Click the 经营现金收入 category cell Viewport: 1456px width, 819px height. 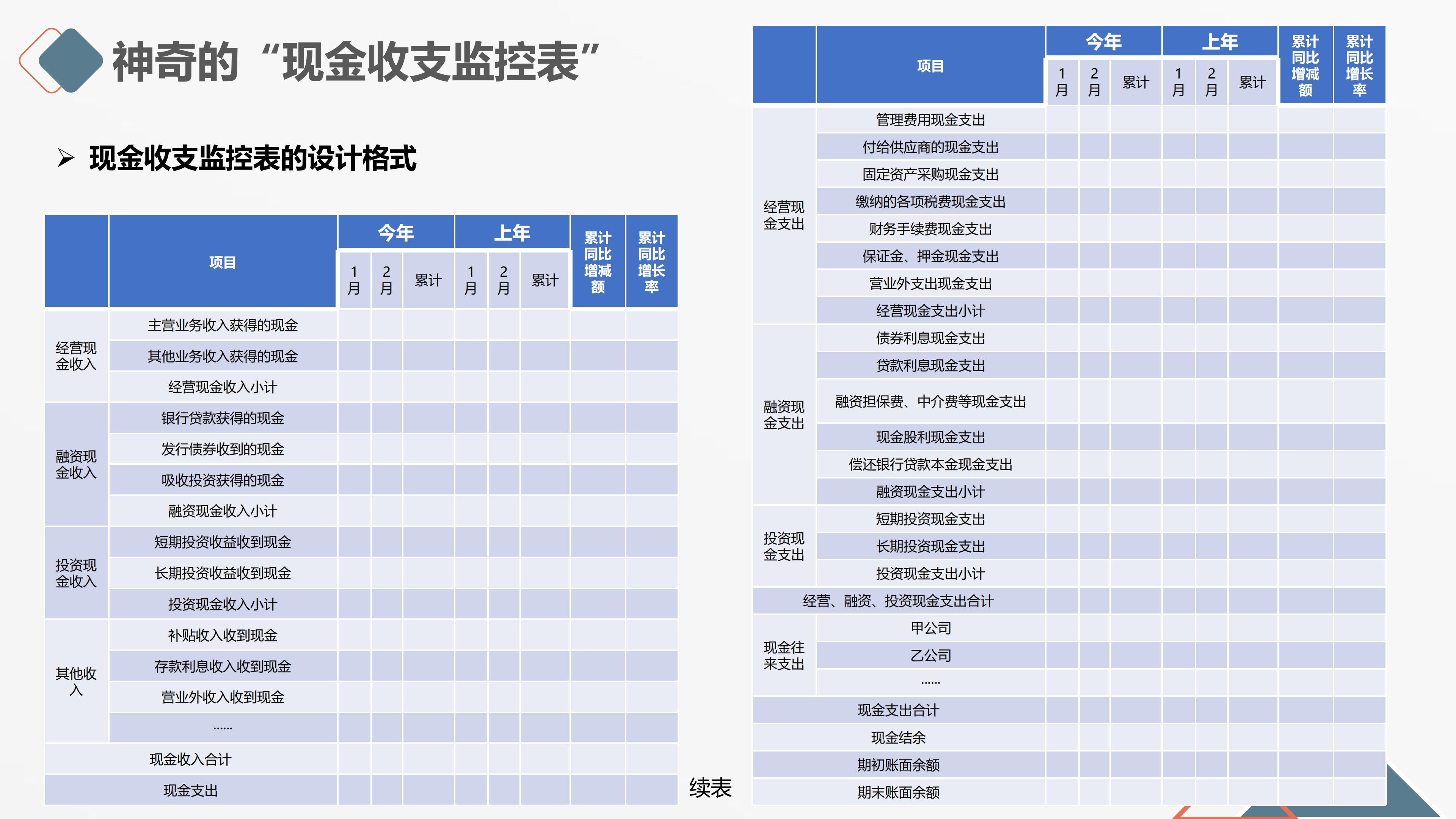[76, 356]
